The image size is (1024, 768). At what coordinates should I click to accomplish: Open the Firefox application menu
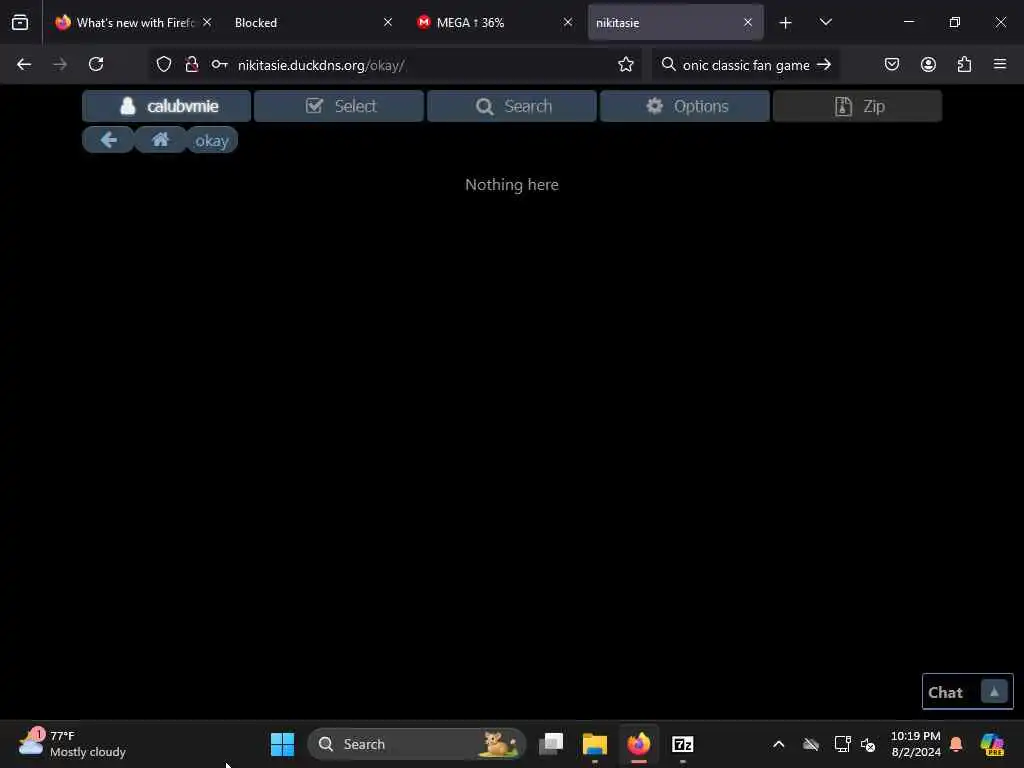point(1000,64)
